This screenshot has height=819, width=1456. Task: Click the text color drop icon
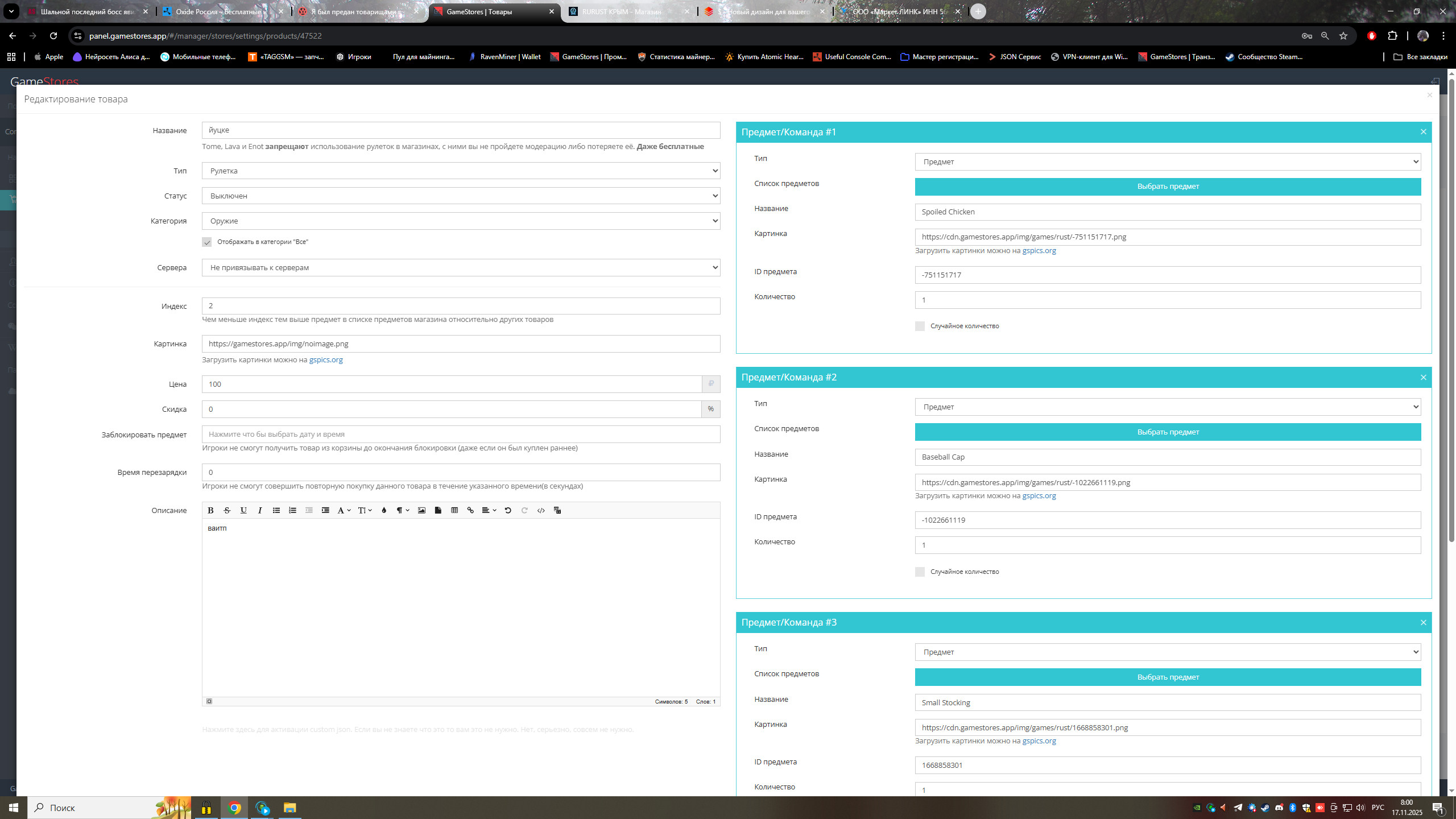pos(384,510)
